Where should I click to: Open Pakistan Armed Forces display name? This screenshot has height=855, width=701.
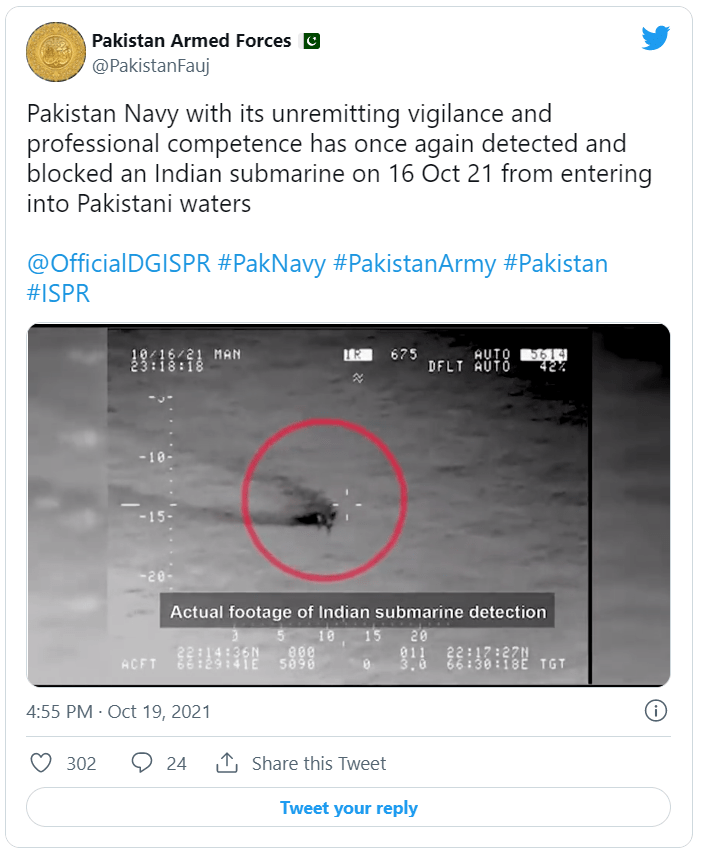[x=191, y=41]
